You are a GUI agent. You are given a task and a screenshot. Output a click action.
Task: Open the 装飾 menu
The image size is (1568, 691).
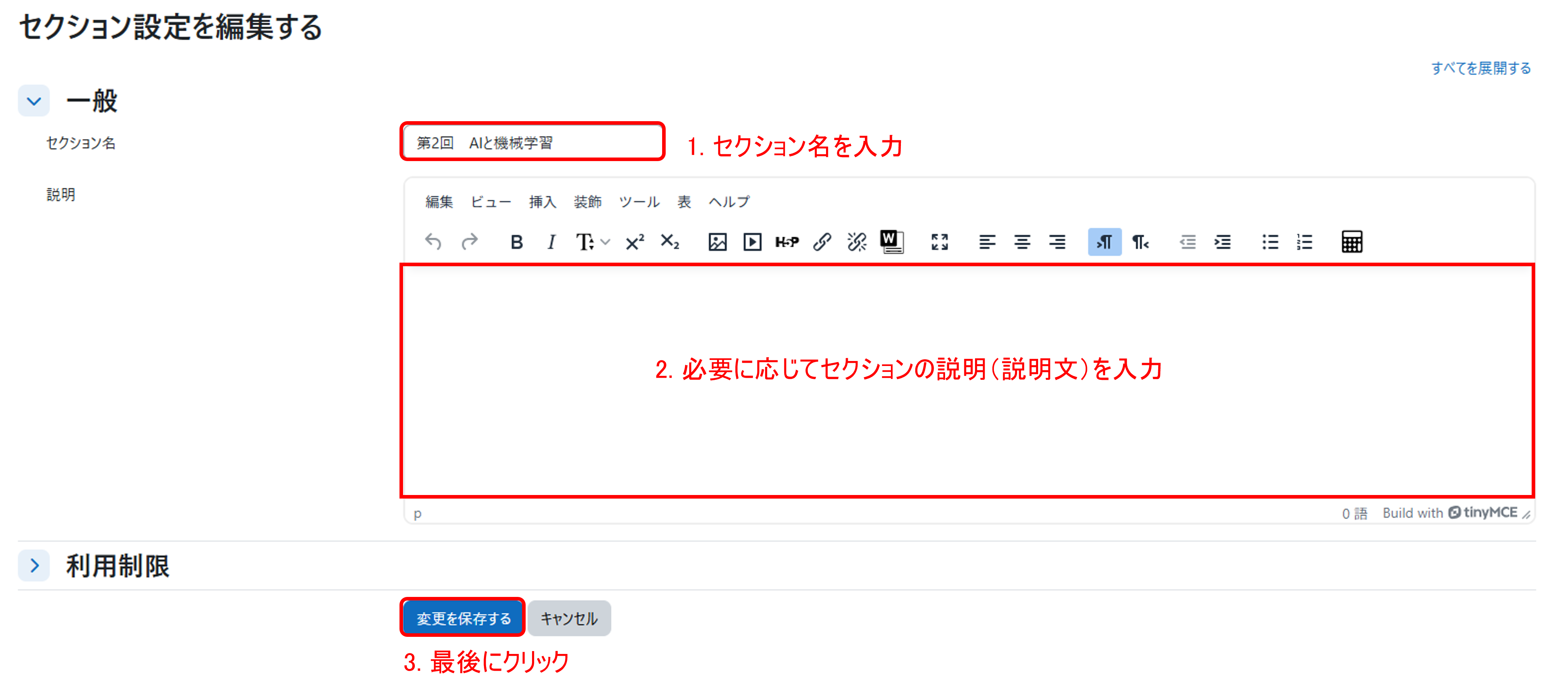(x=587, y=201)
